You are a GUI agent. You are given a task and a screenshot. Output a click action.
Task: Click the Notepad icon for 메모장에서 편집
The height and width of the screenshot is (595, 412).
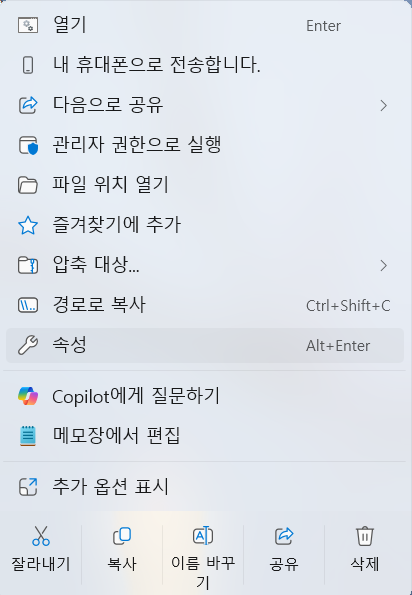[x=28, y=436]
